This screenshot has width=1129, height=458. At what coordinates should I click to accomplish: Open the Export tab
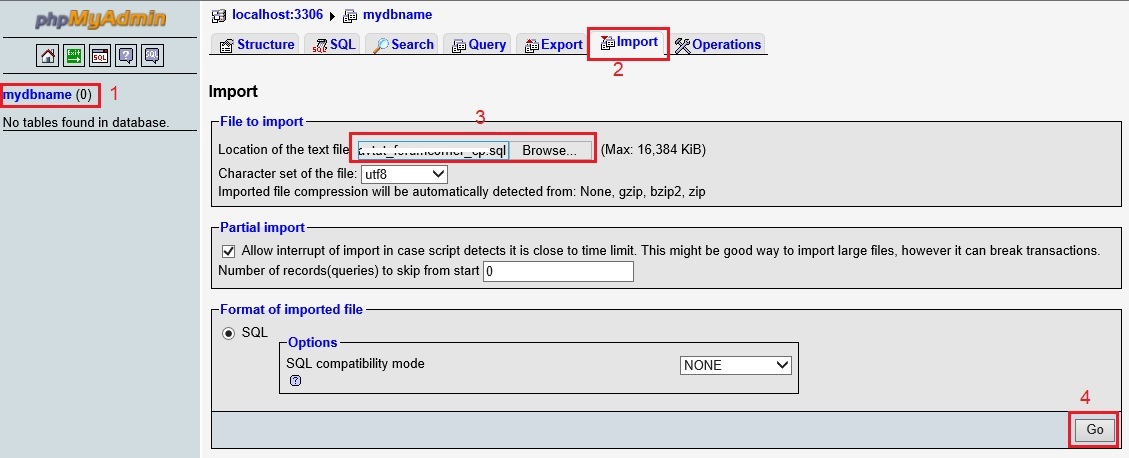553,45
